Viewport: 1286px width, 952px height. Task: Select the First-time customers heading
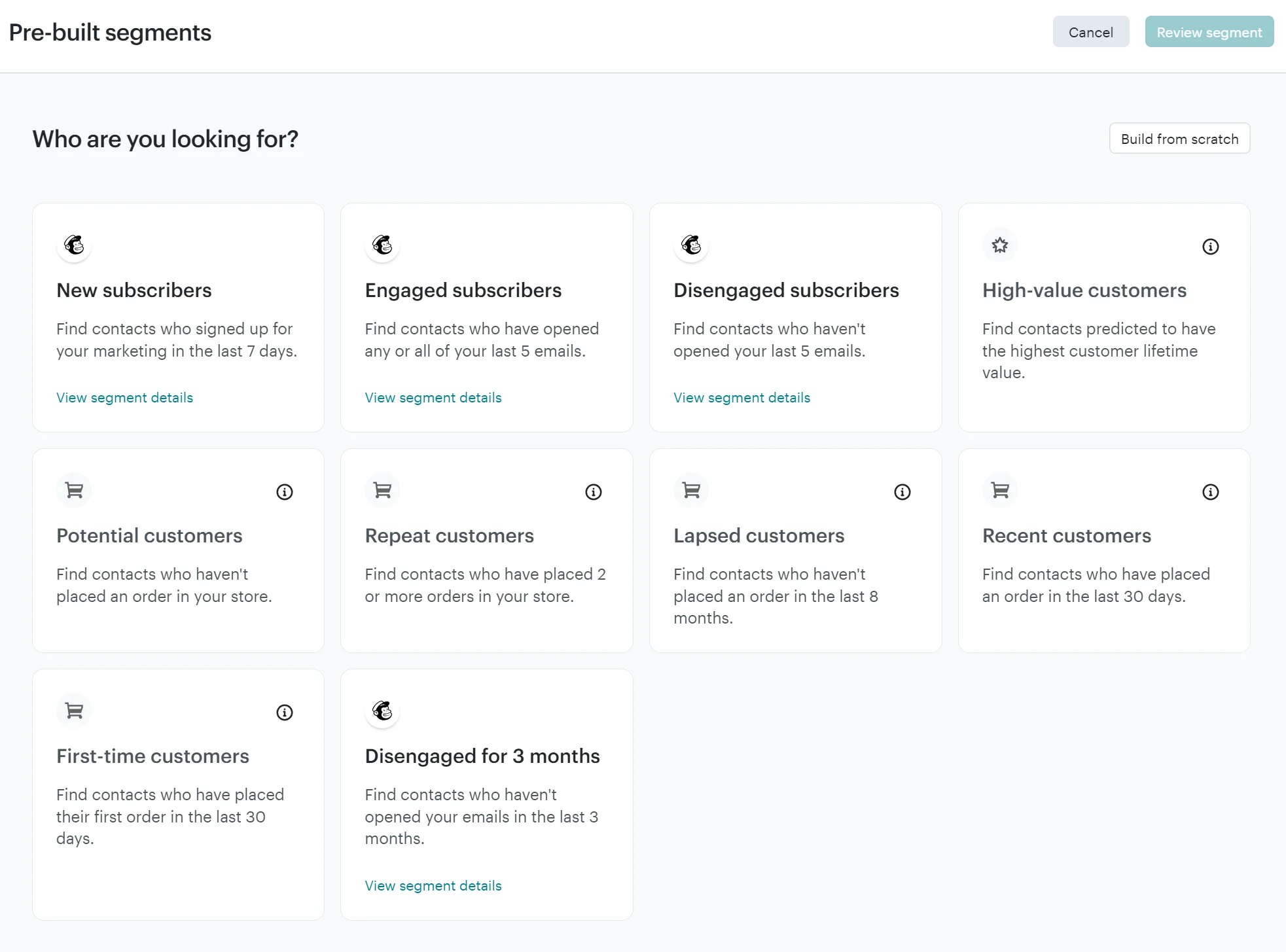tap(152, 756)
